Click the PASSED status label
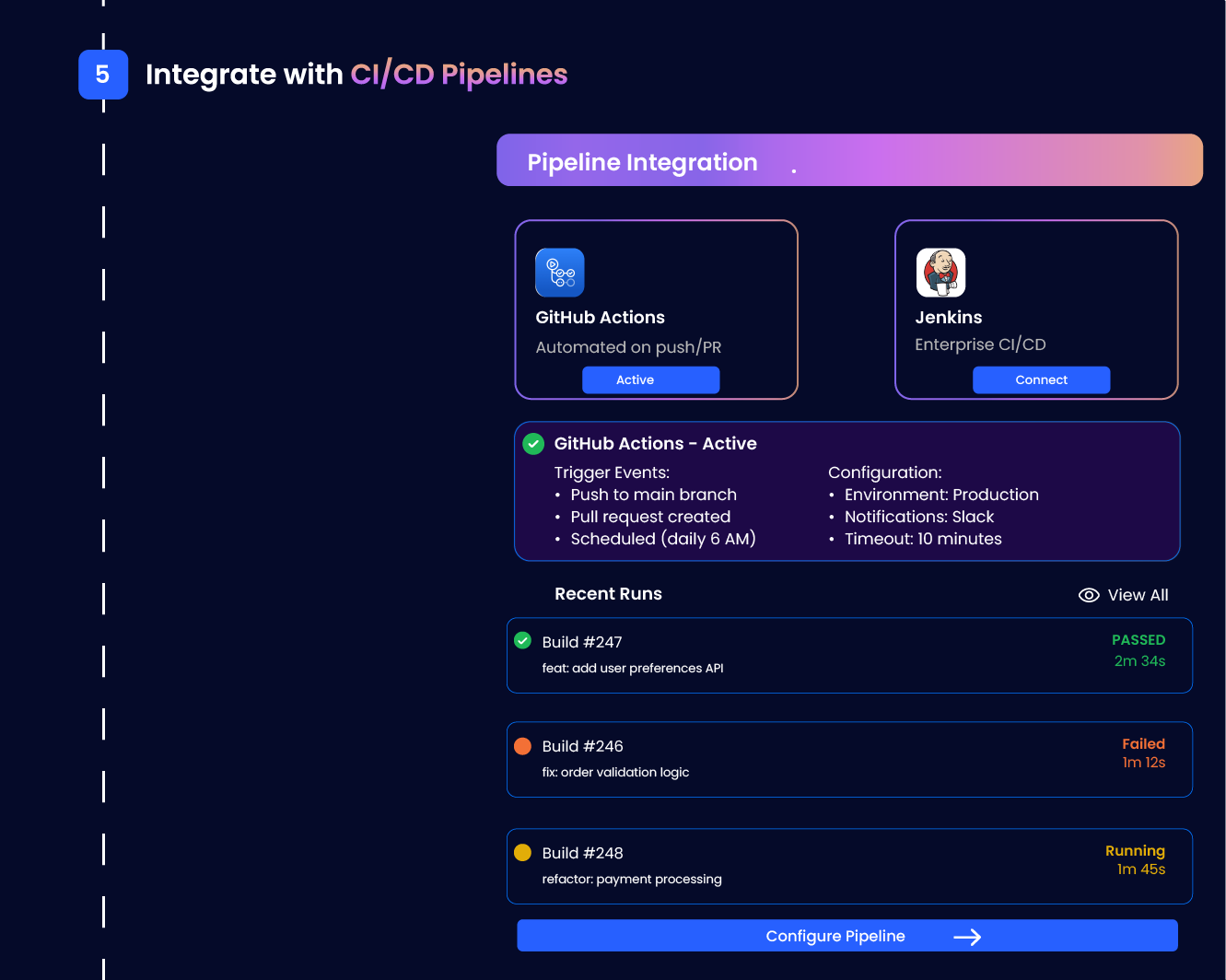1226x980 pixels. (1138, 640)
